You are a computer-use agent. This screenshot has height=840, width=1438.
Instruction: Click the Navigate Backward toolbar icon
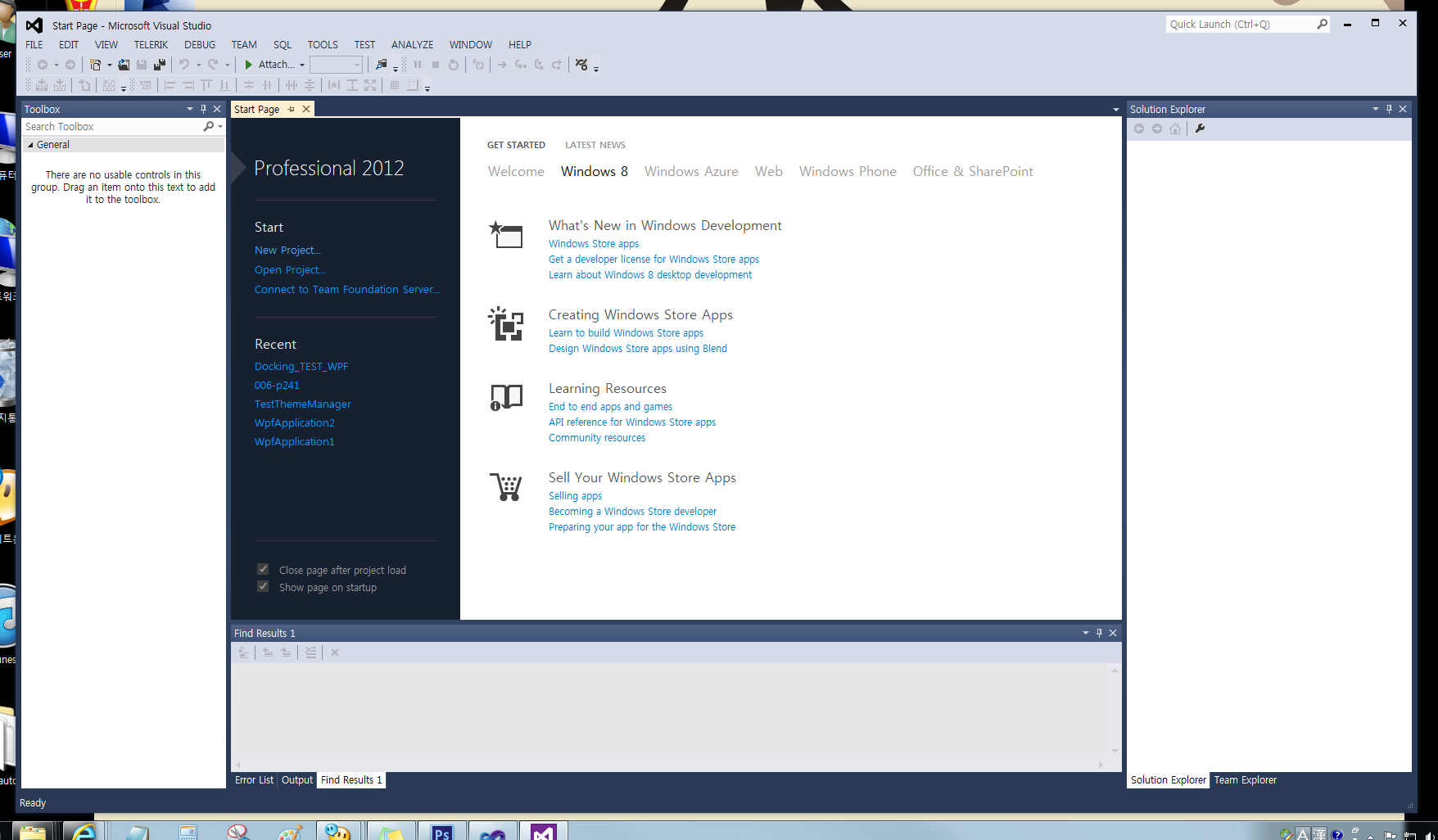(43, 65)
